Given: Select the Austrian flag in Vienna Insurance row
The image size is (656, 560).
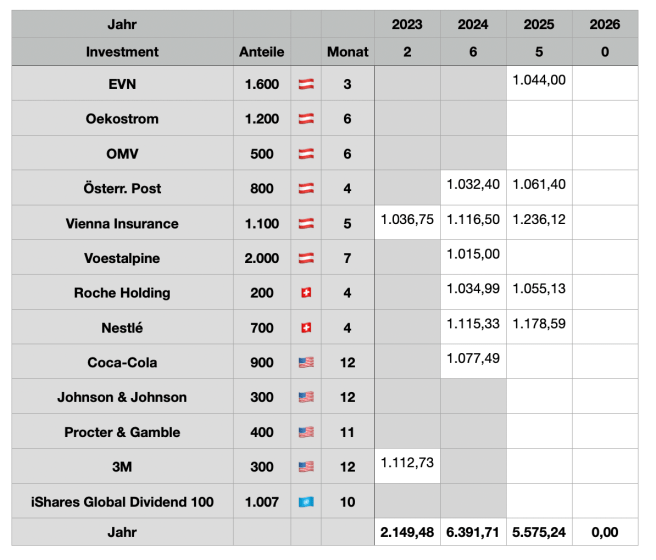Looking at the screenshot, I should point(306,224).
